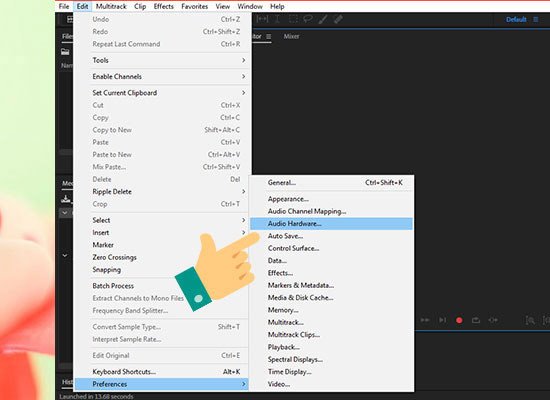Click the red Record button
The height and width of the screenshot is (400, 550).
click(x=459, y=320)
